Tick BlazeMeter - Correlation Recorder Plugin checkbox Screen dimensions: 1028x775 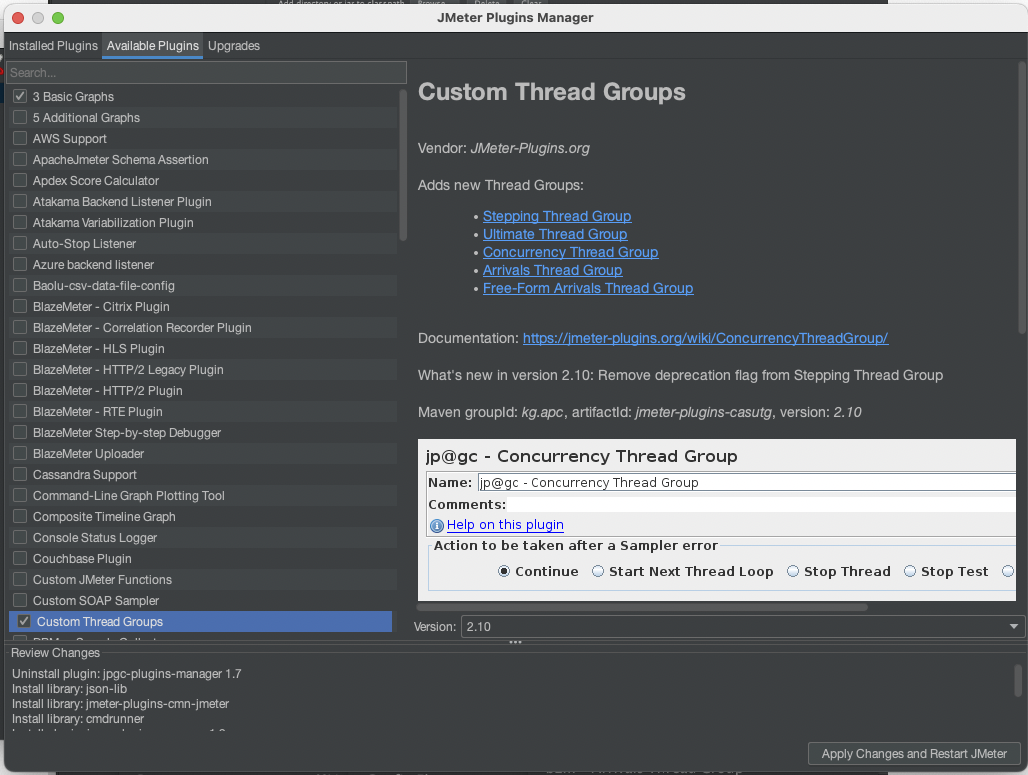pyautogui.click(x=20, y=327)
